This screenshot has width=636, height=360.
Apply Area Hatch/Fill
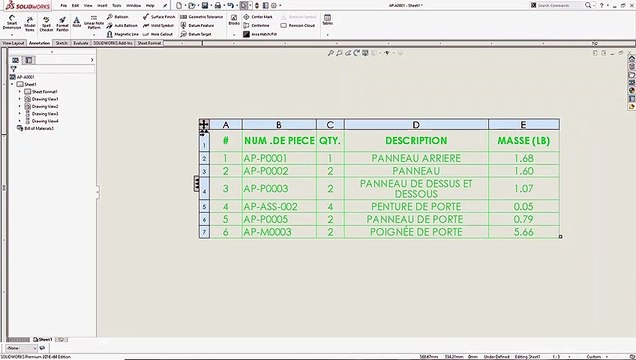coord(260,34)
